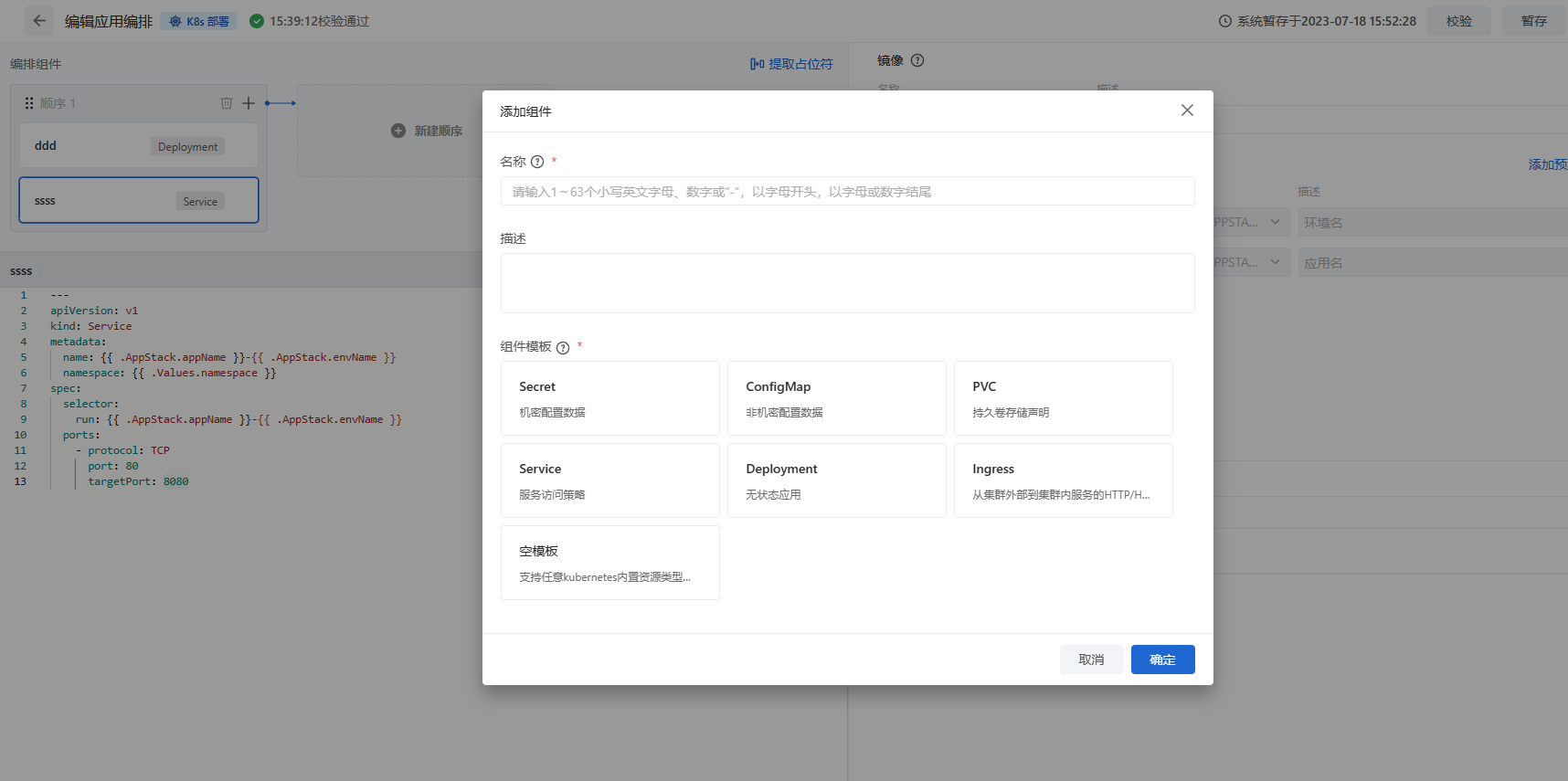Add a component with the plus icon
1568x781 pixels.
click(249, 103)
